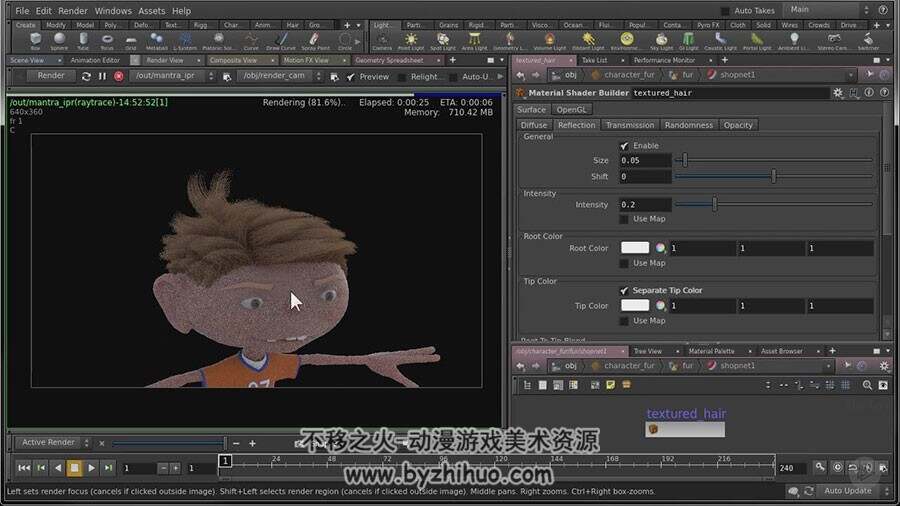Select the Metaball shelf tool
This screenshot has height=506, width=900.
(157, 40)
